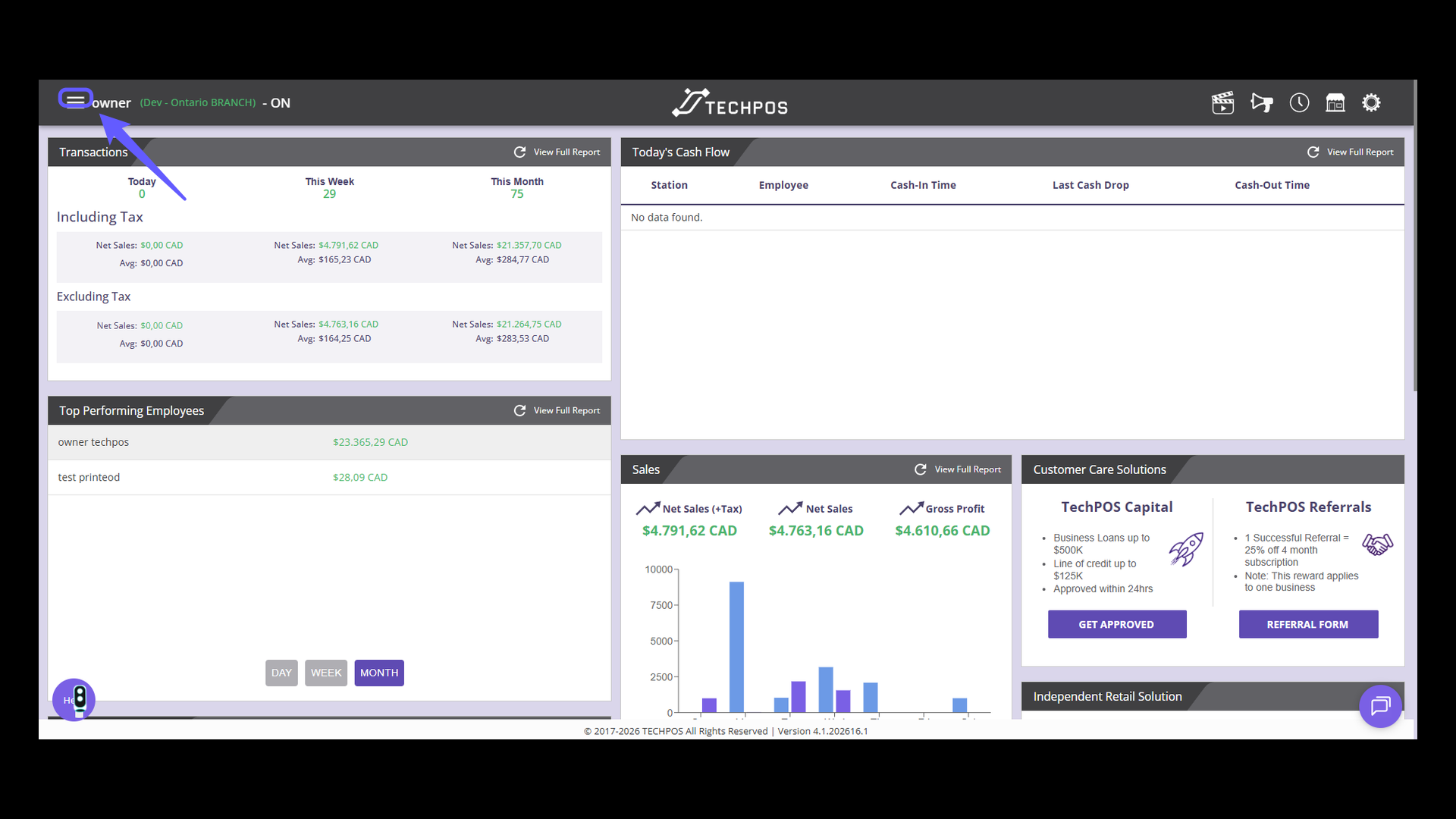Click the video tutorials clapperboard icon
The width and height of the screenshot is (1456, 819).
[x=1222, y=102]
